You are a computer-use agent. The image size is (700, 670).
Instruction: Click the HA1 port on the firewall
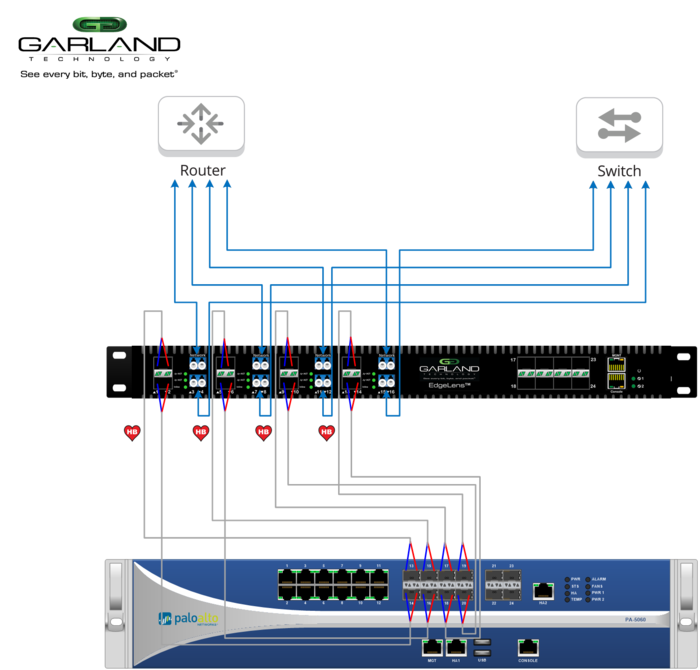458,648
